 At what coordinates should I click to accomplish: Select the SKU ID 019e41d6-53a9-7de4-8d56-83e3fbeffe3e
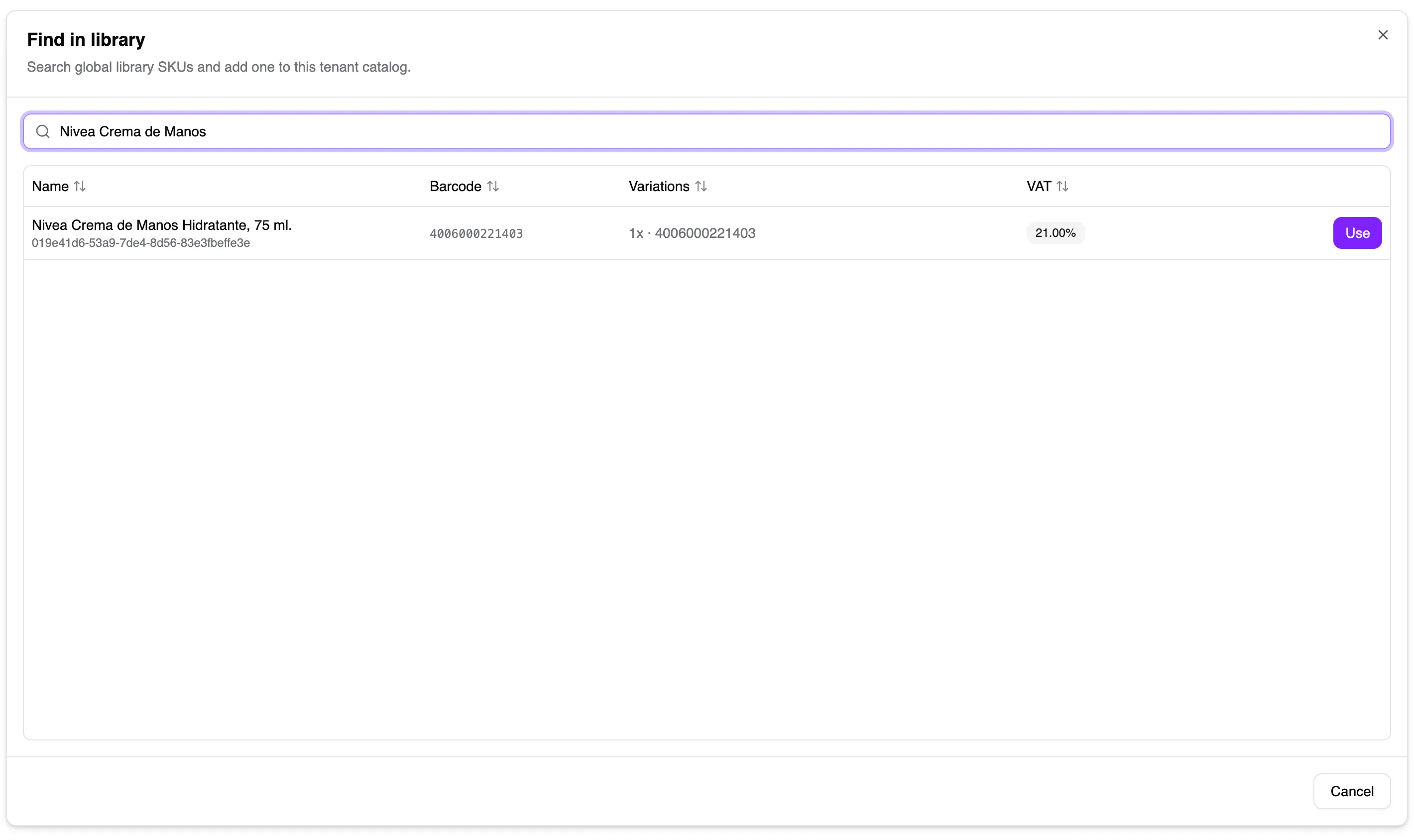pyautogui.click(x=141, y=243)
